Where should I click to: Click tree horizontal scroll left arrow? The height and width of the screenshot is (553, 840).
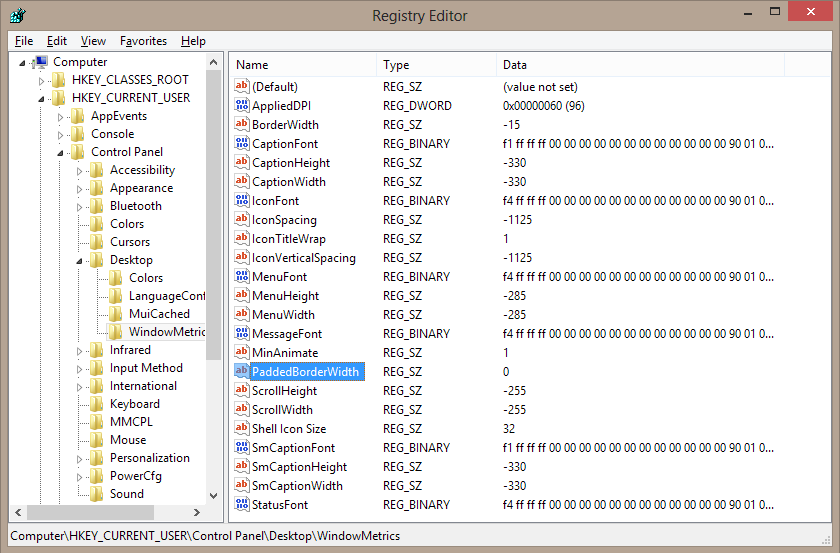[18, 512]
